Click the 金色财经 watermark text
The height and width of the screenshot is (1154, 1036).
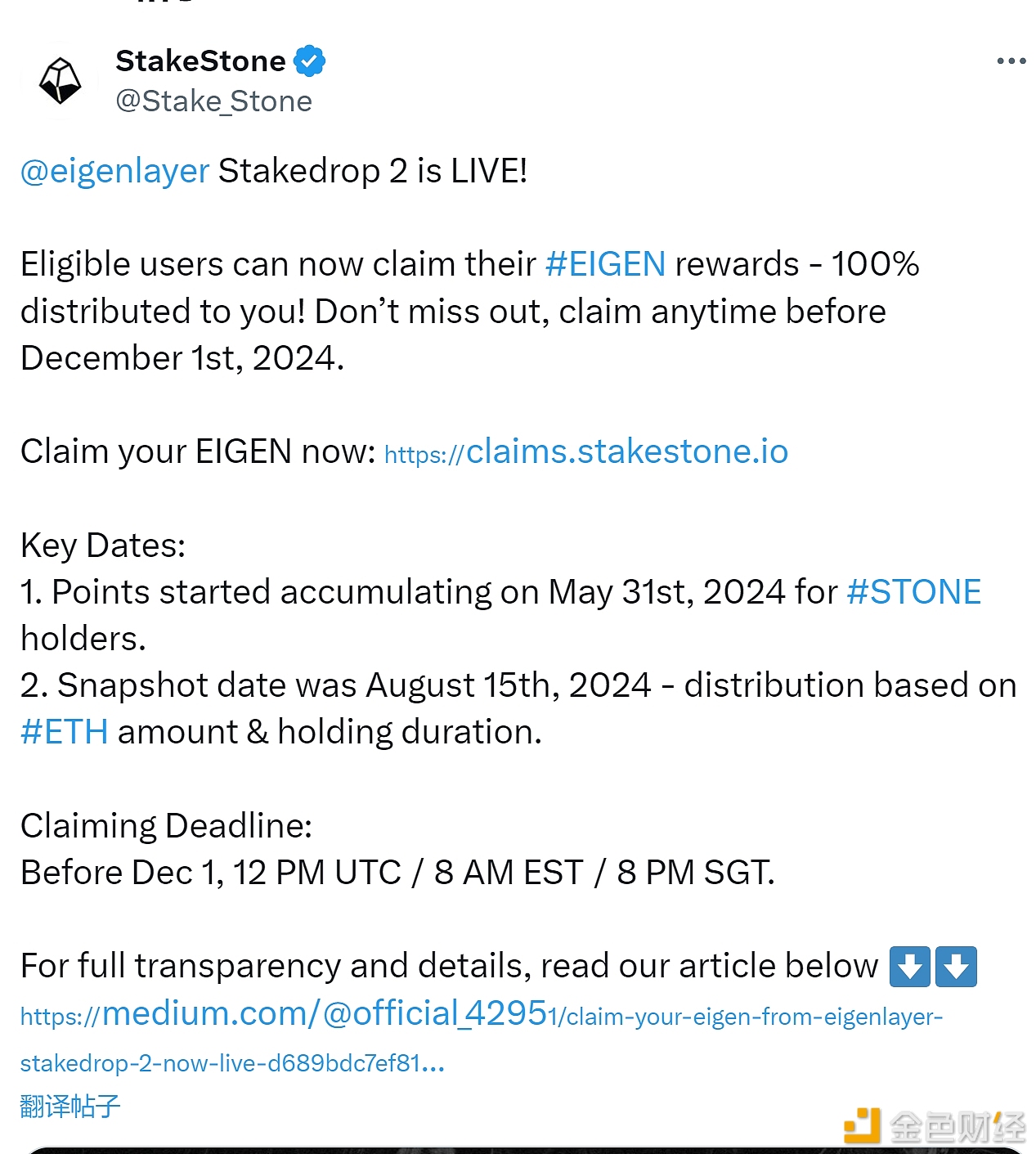[x=957, y=1127]
